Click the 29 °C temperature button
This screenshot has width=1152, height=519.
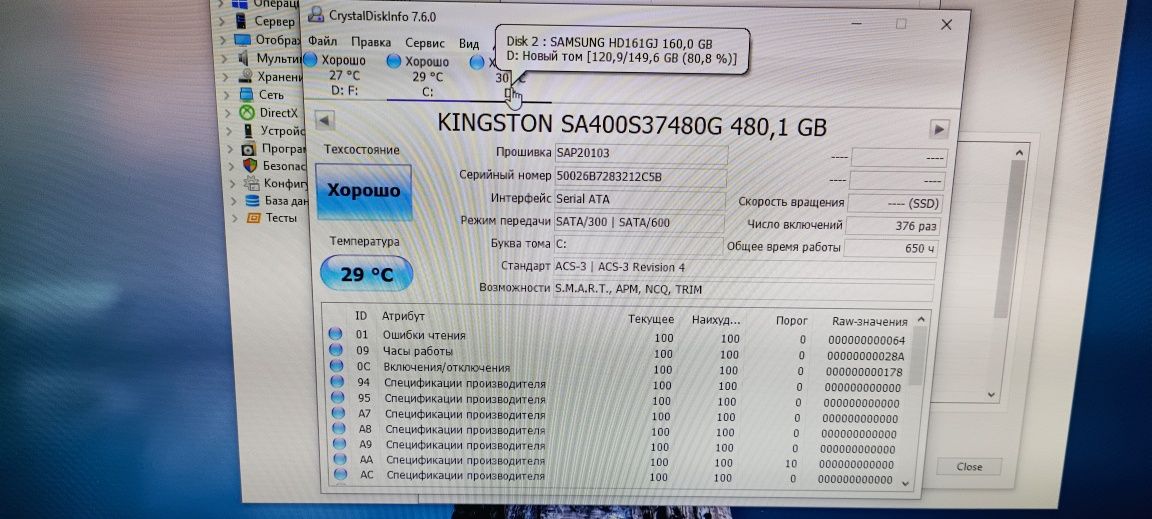(x=367, y=274)
